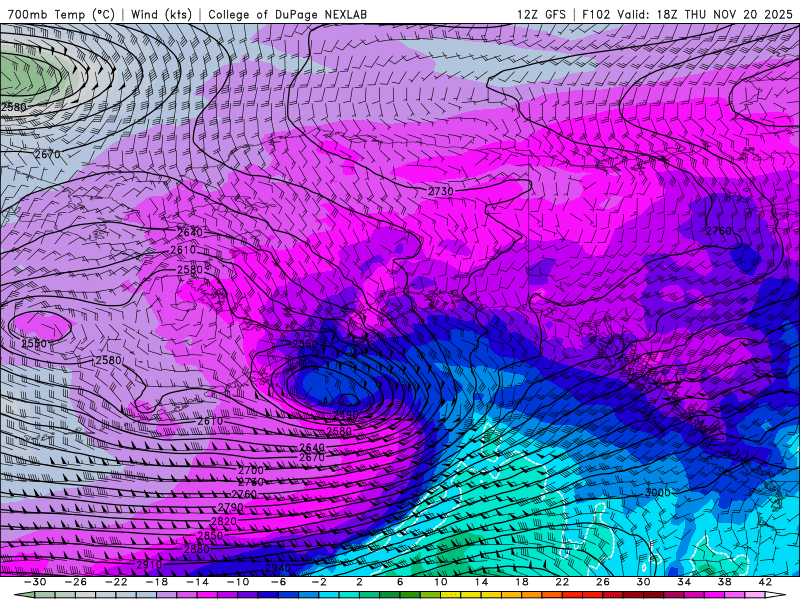Click the 26 colorbar tick label
This screenshot has height=600, width=800.
pos(603,582)
